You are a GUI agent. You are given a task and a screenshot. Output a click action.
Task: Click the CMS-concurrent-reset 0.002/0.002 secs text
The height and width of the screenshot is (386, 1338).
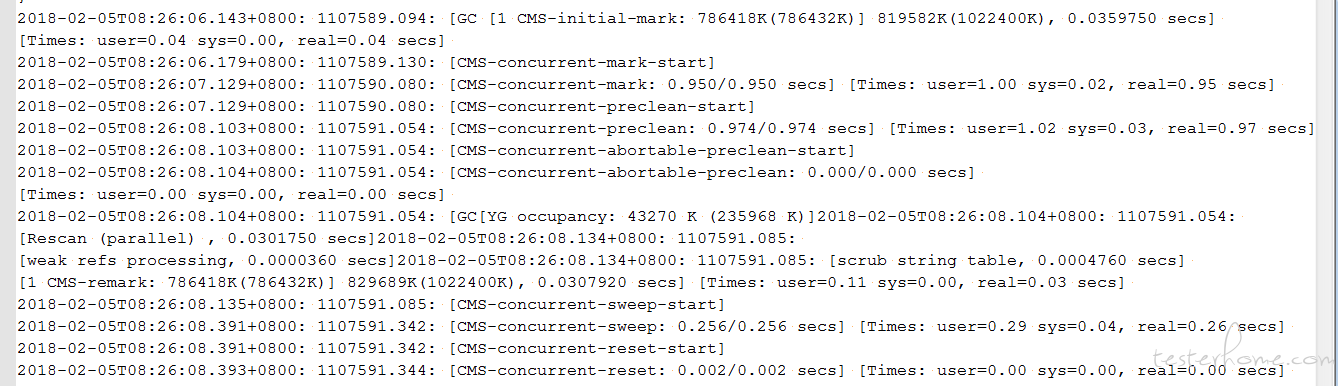[650, 370]
